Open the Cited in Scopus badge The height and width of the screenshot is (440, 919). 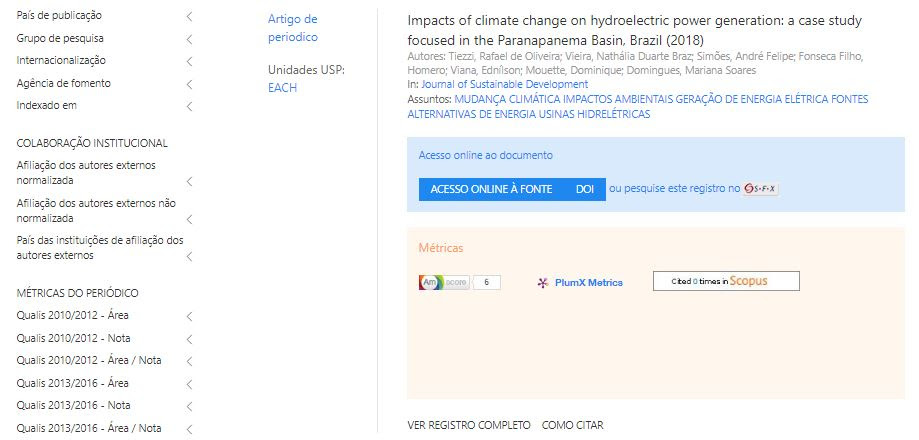[726, 281]
